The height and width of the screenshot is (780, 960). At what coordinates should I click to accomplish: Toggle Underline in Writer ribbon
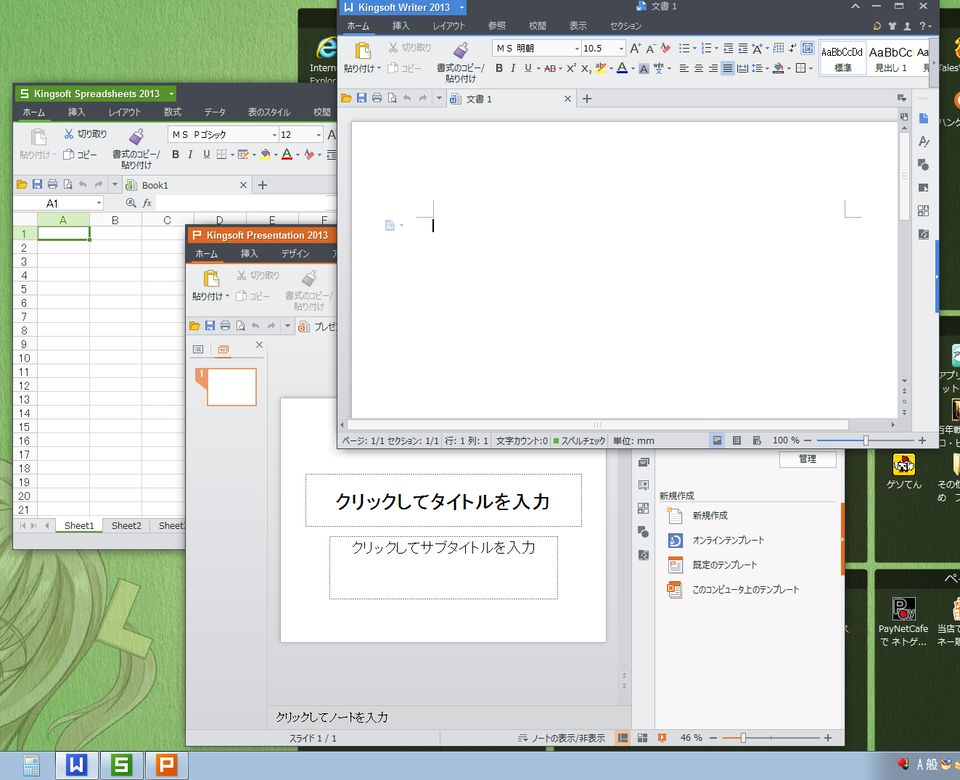(528, 68)
